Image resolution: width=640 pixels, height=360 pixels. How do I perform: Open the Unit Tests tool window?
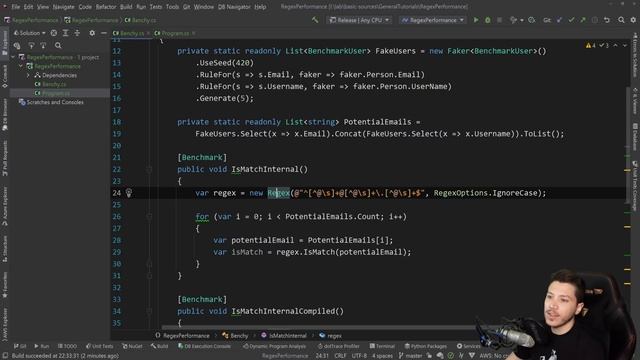100,346
